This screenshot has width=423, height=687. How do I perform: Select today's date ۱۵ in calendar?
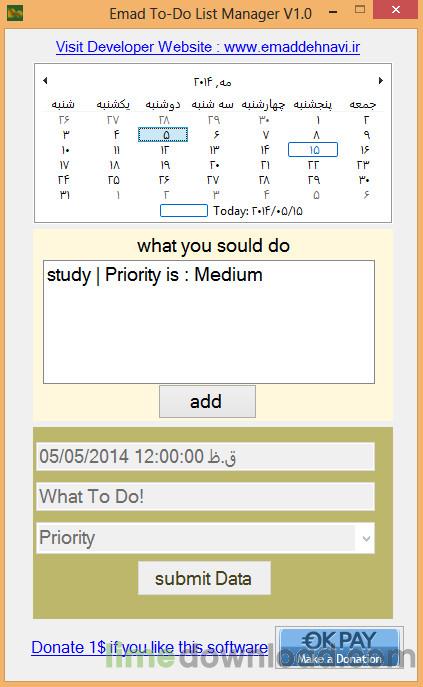pos(313,149)
